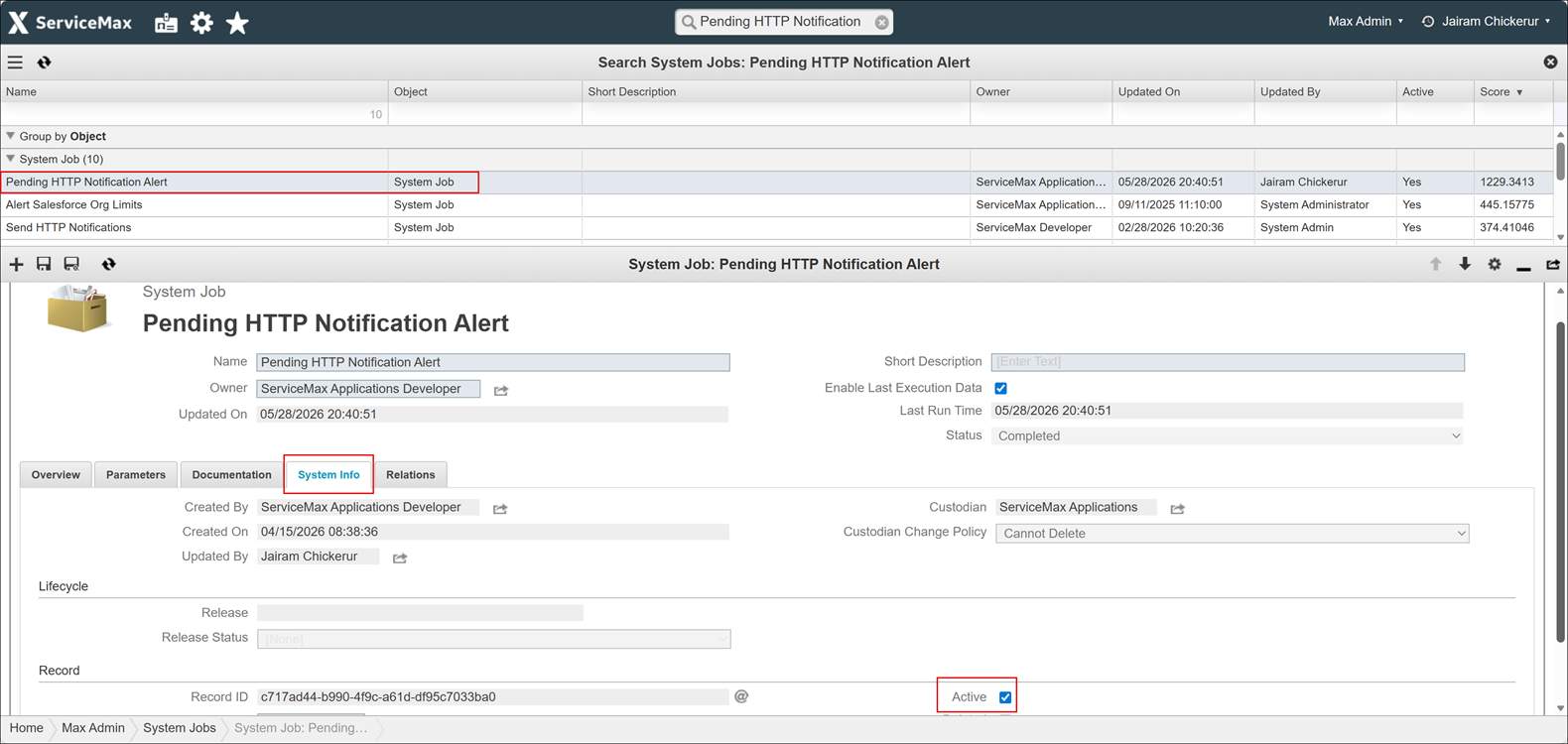Open the hamburger menu in search panel
1568x744 pixels.
point(15,62)
